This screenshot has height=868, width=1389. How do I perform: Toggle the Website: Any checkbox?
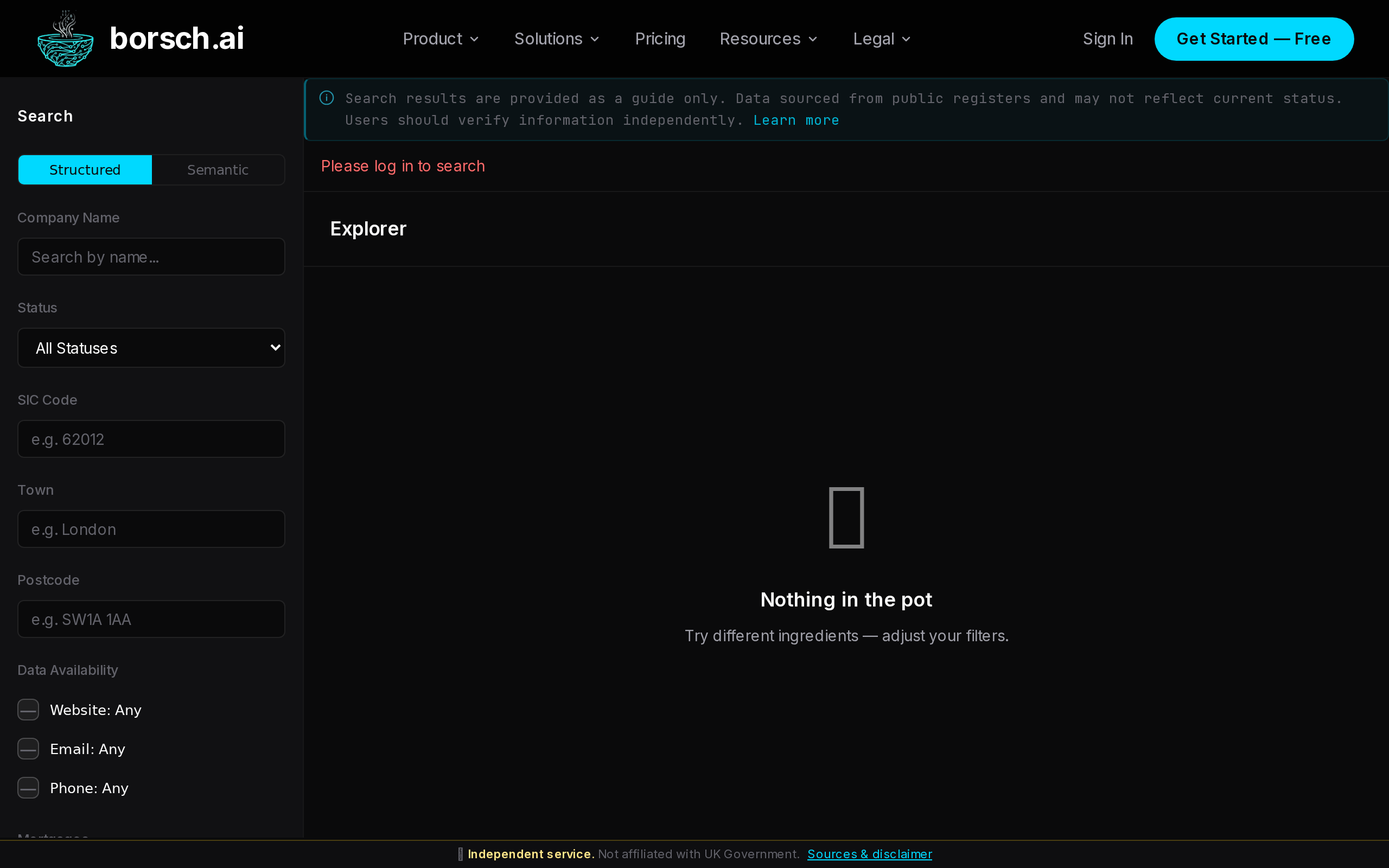coord(28,710)
